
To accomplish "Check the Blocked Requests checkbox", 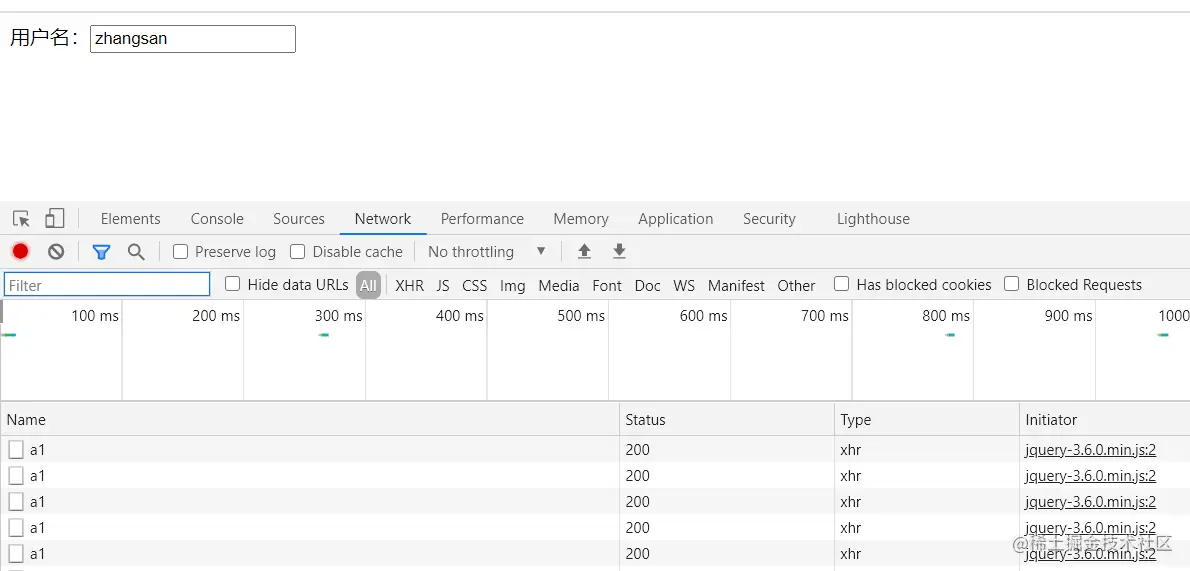I will coord(1011,284).
